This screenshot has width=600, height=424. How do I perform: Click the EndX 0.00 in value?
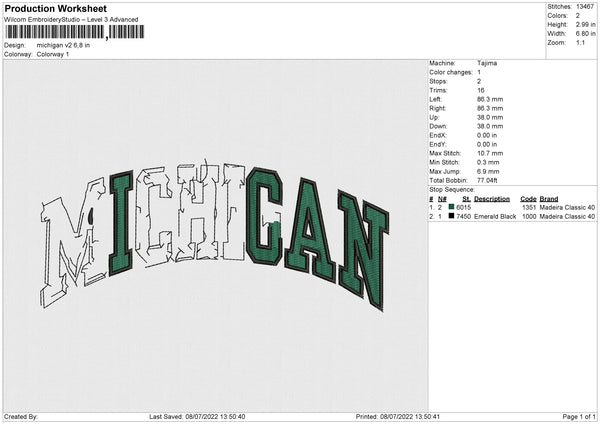(487, 135)
